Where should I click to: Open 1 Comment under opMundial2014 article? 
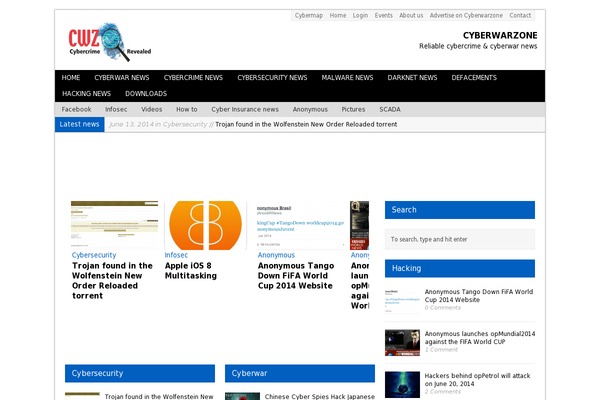coord(441,349)
